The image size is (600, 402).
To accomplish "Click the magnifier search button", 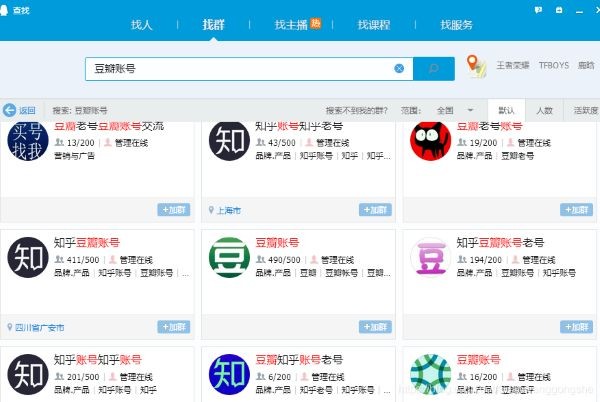I will pos(433,68).
